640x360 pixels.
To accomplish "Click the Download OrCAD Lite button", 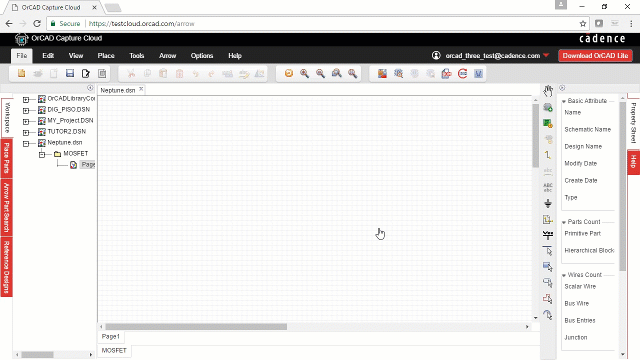I will pos(595,56).
